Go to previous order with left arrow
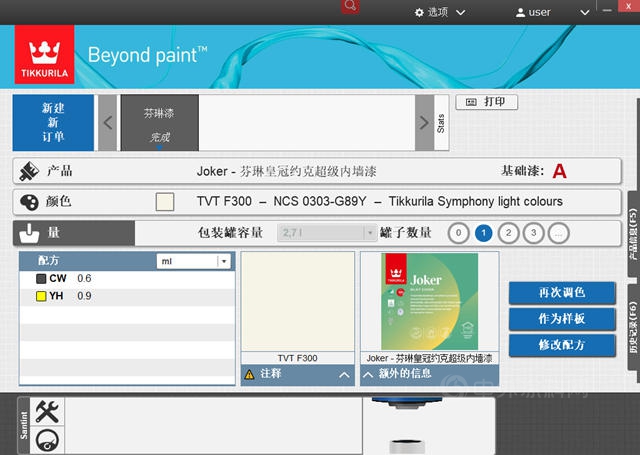The height and width of the screenshot is (455, 640). coord(108,122)
